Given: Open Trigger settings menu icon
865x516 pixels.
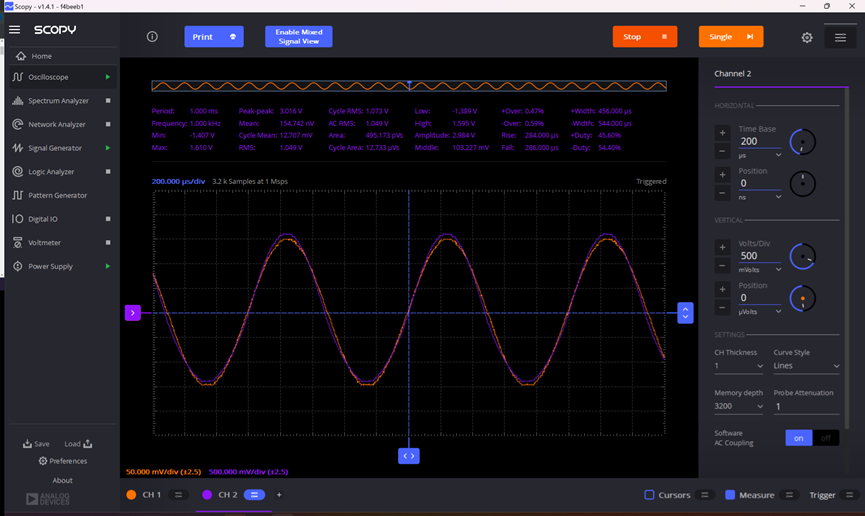Looking at the screenshot, I should [x=850, y=495].
